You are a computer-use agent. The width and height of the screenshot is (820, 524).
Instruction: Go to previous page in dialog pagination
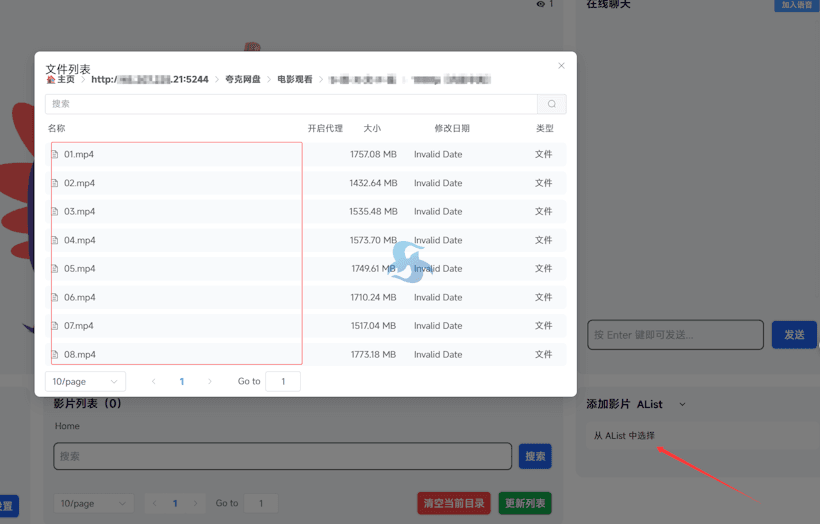pyautogui.click(x=154, y=381)
